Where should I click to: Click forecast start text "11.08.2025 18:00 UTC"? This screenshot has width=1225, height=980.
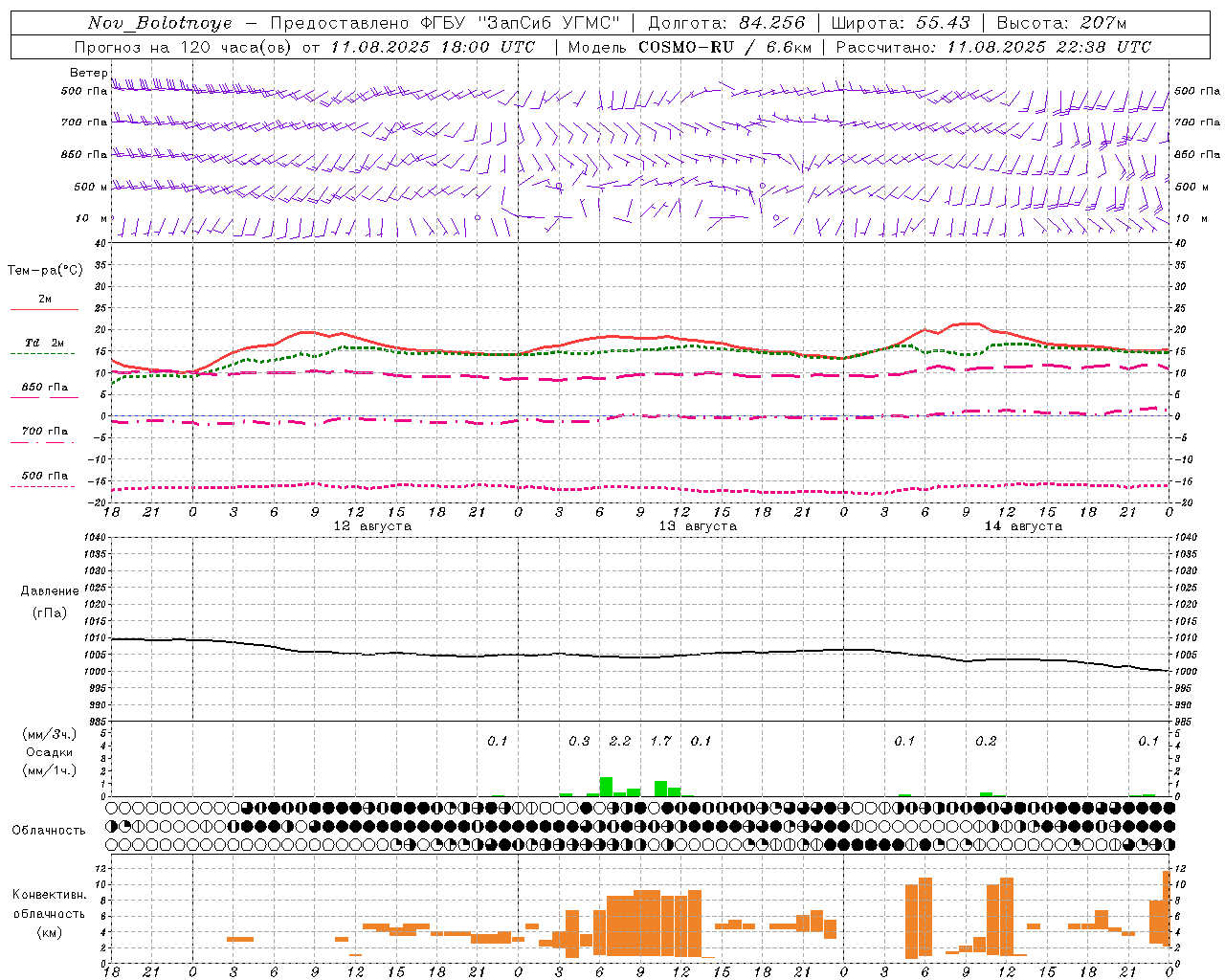coord(433,47)
